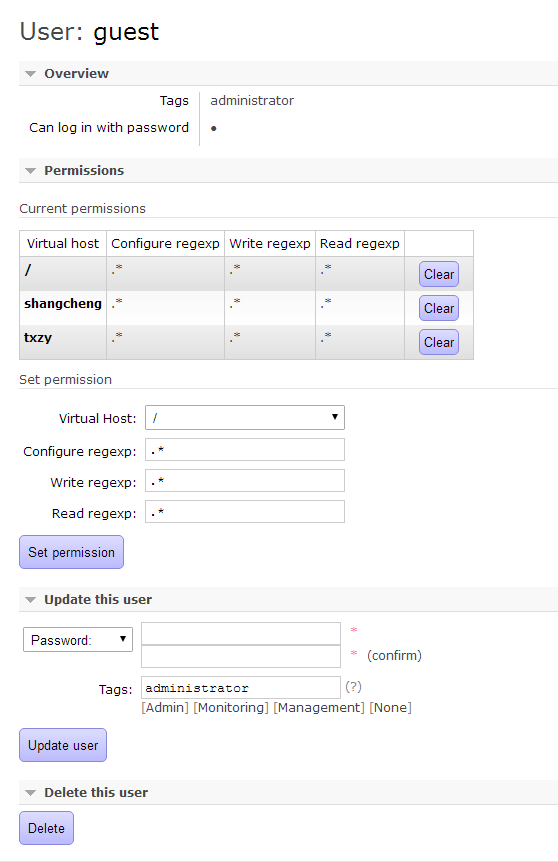
Task: Click the password confirm input field
Action: pyautogui.click(x=241, y=656)
